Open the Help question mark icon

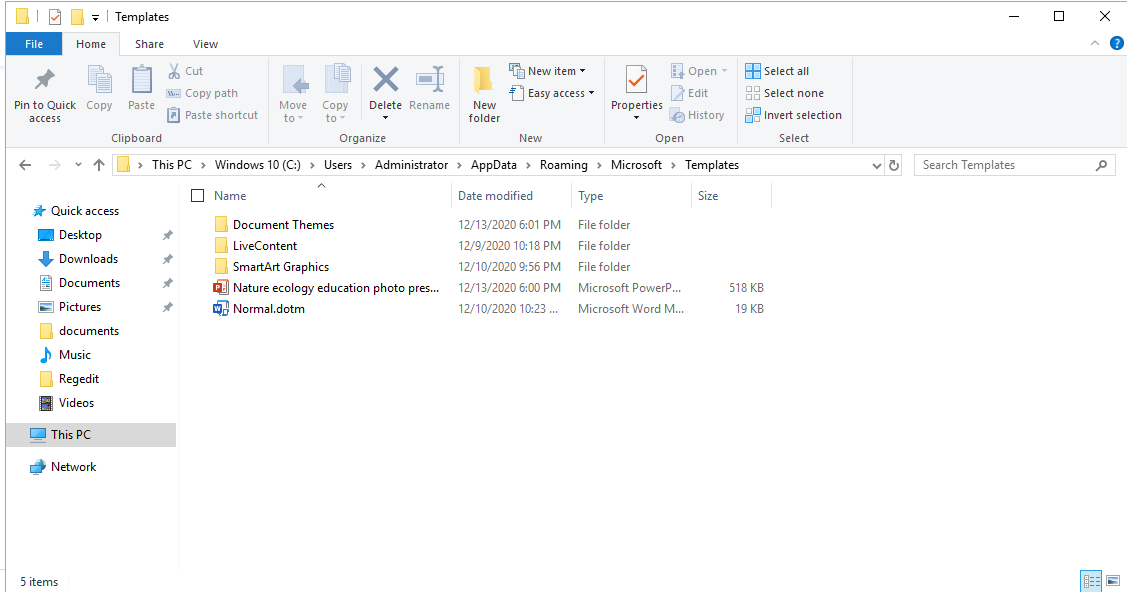click(x=1116, y=44)
